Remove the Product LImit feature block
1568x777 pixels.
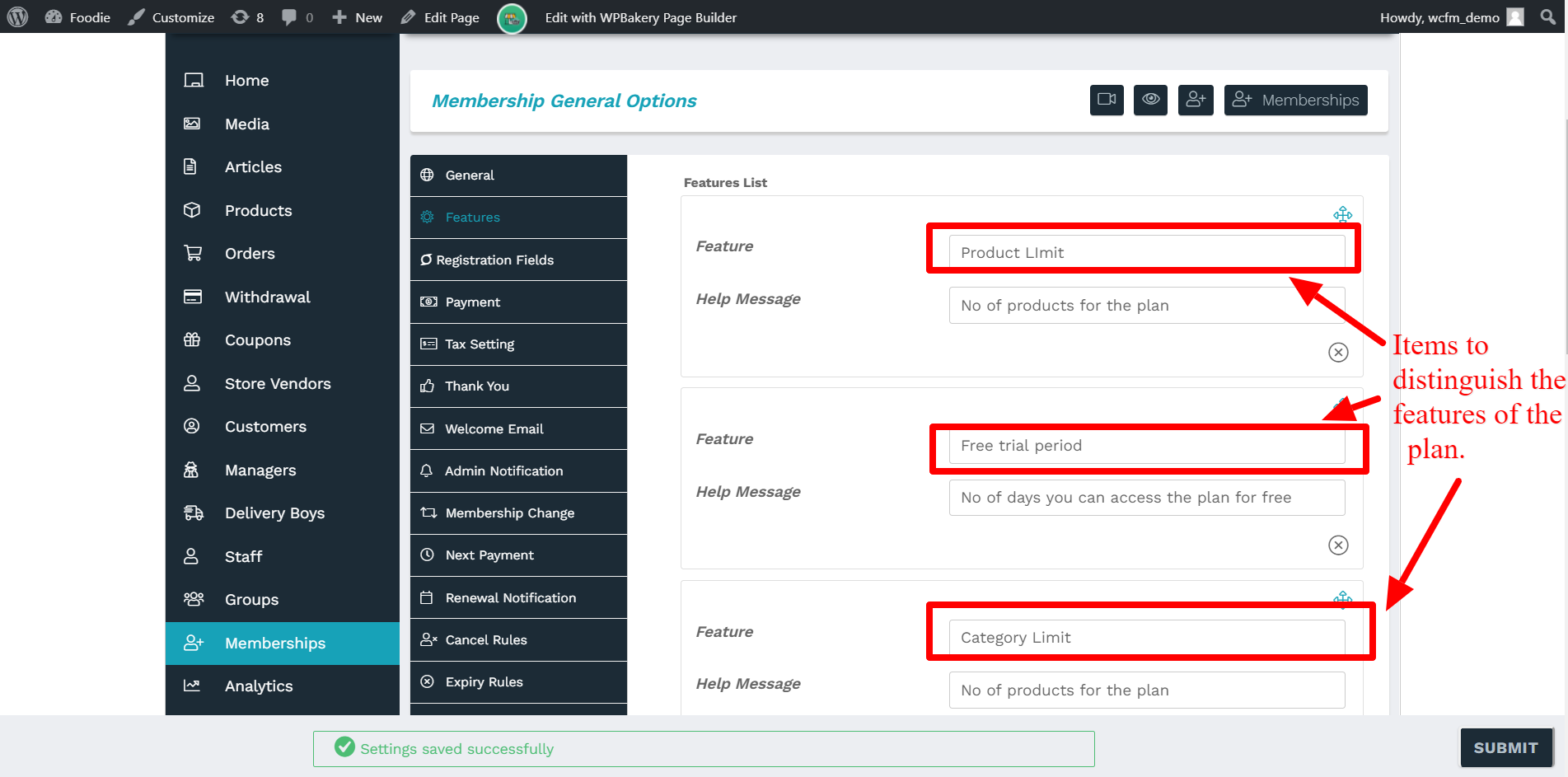coord(1338,353)
